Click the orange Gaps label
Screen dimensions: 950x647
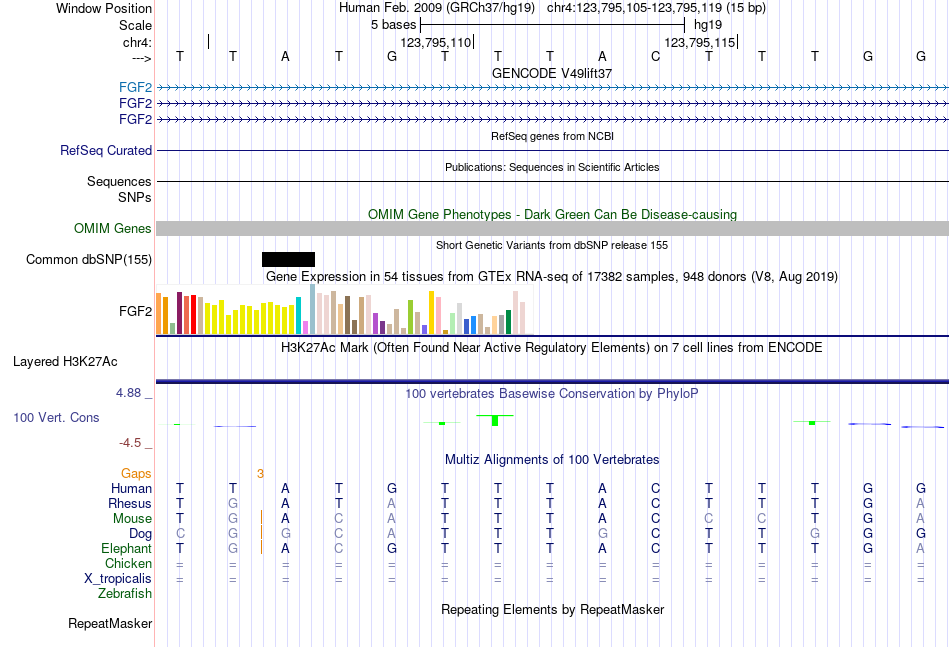click(136, 474)
